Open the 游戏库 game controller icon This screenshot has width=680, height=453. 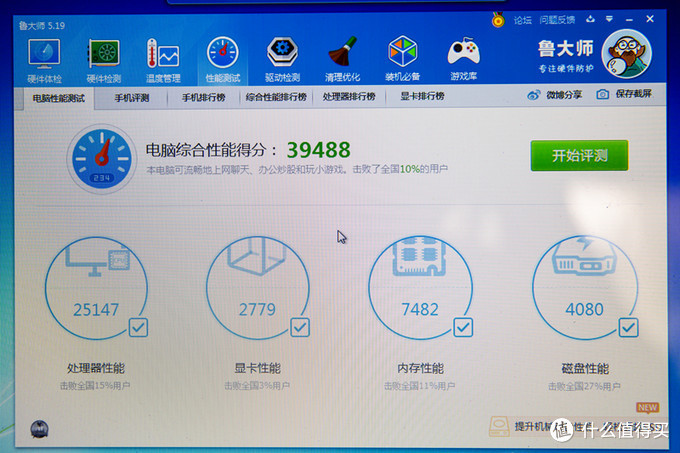[463, 52]
